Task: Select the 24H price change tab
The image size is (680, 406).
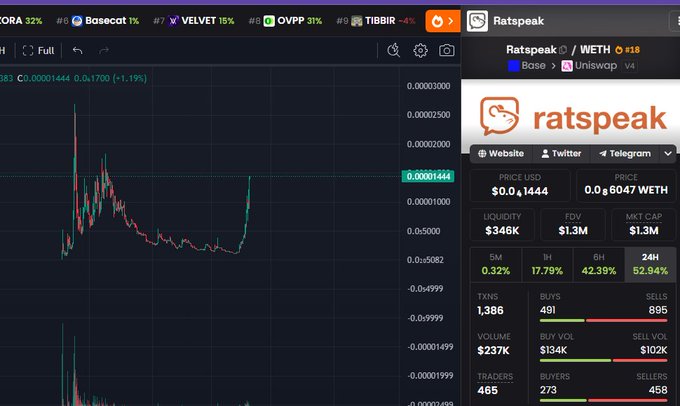Action: tap(650, 264)
